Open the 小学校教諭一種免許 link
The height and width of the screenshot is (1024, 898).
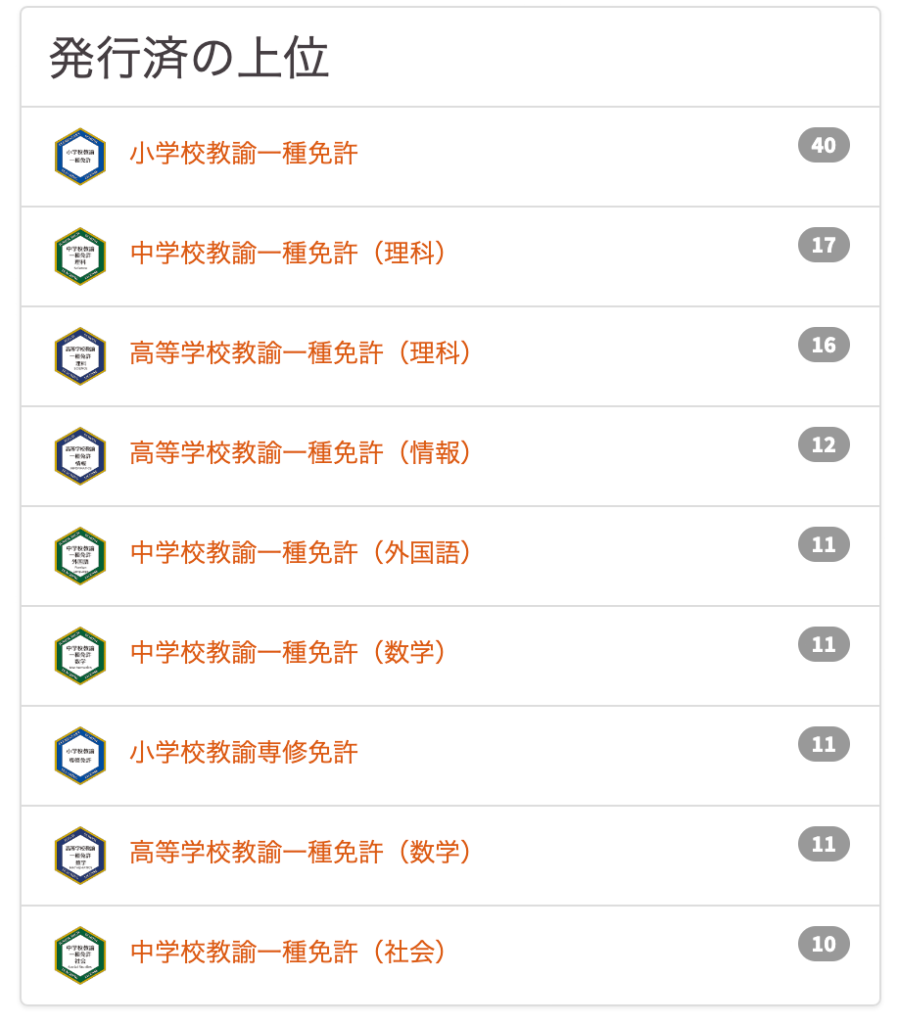pyautogui.click(x=244, y=153)
